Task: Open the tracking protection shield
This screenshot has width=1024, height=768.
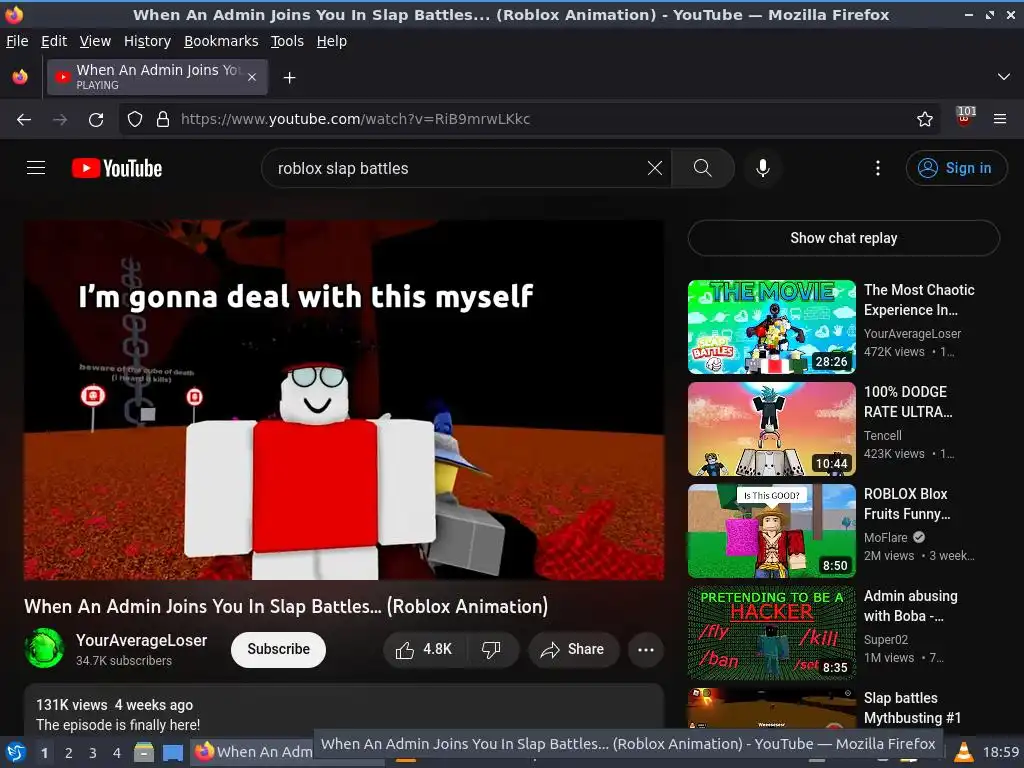Action: 135,119
